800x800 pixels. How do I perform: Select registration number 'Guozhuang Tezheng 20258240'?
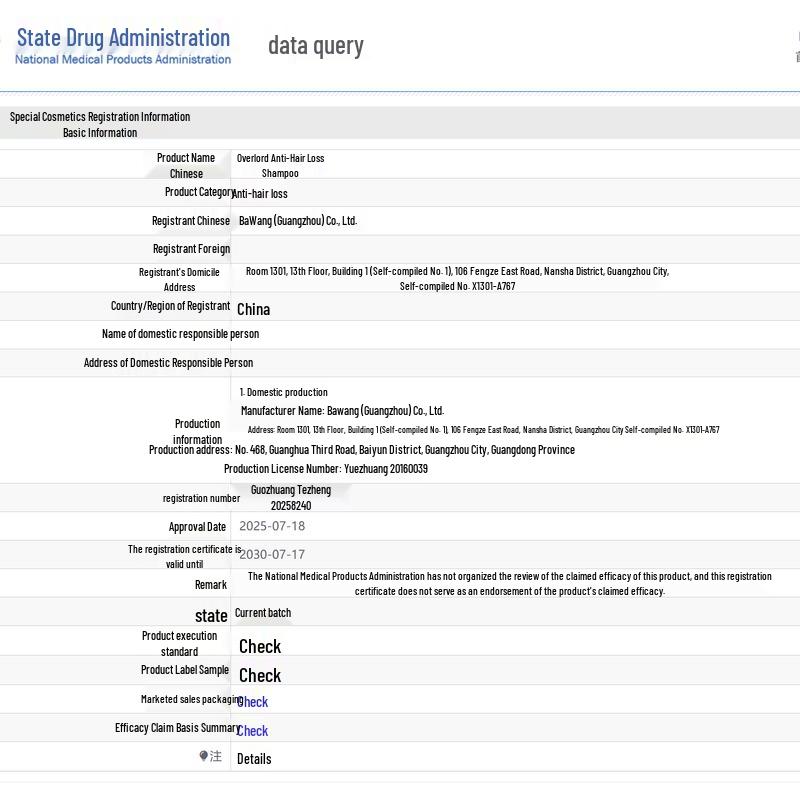[x=291, y=497]
